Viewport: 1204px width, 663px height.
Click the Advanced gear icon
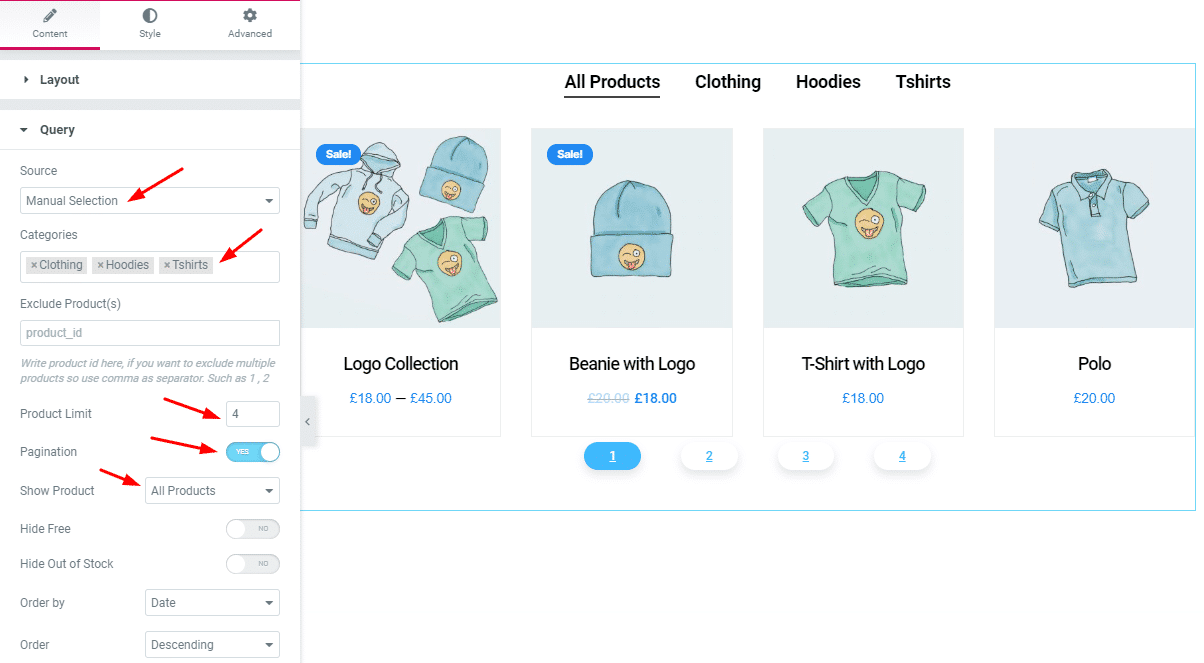click(x=250, y=16)
